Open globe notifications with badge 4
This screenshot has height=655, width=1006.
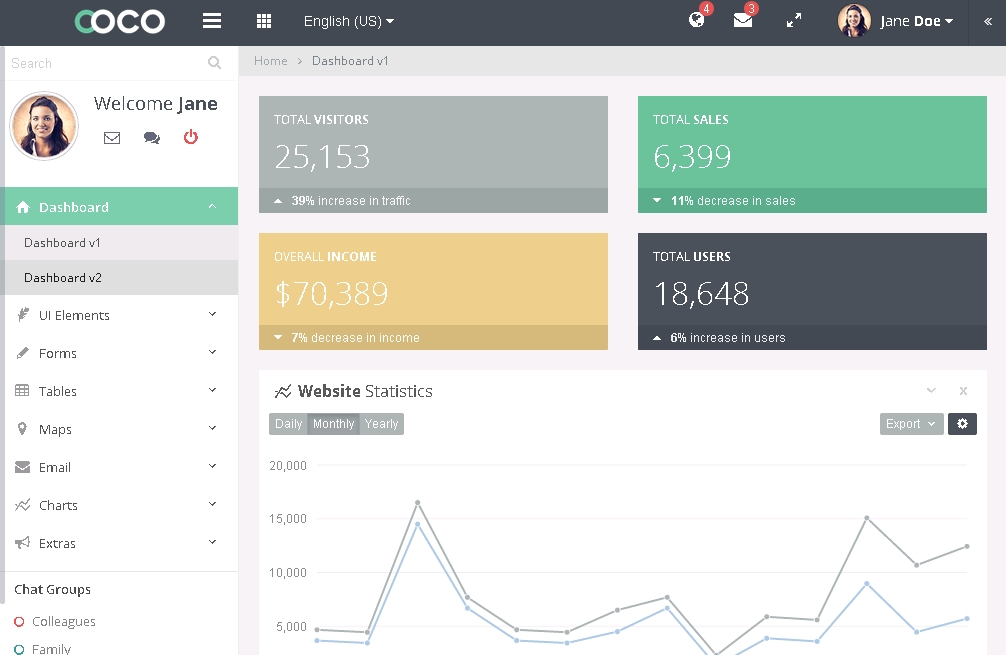point(697,20)
